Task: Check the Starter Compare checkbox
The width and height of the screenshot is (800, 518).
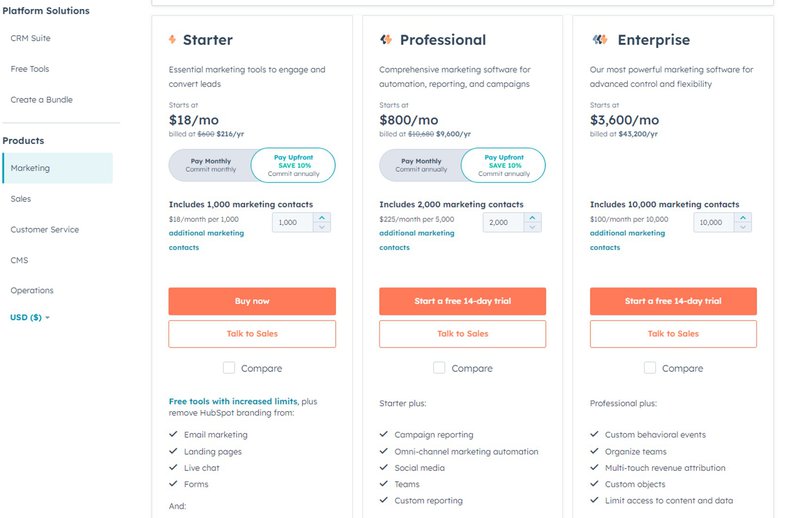Action: (x=228, y=368)
